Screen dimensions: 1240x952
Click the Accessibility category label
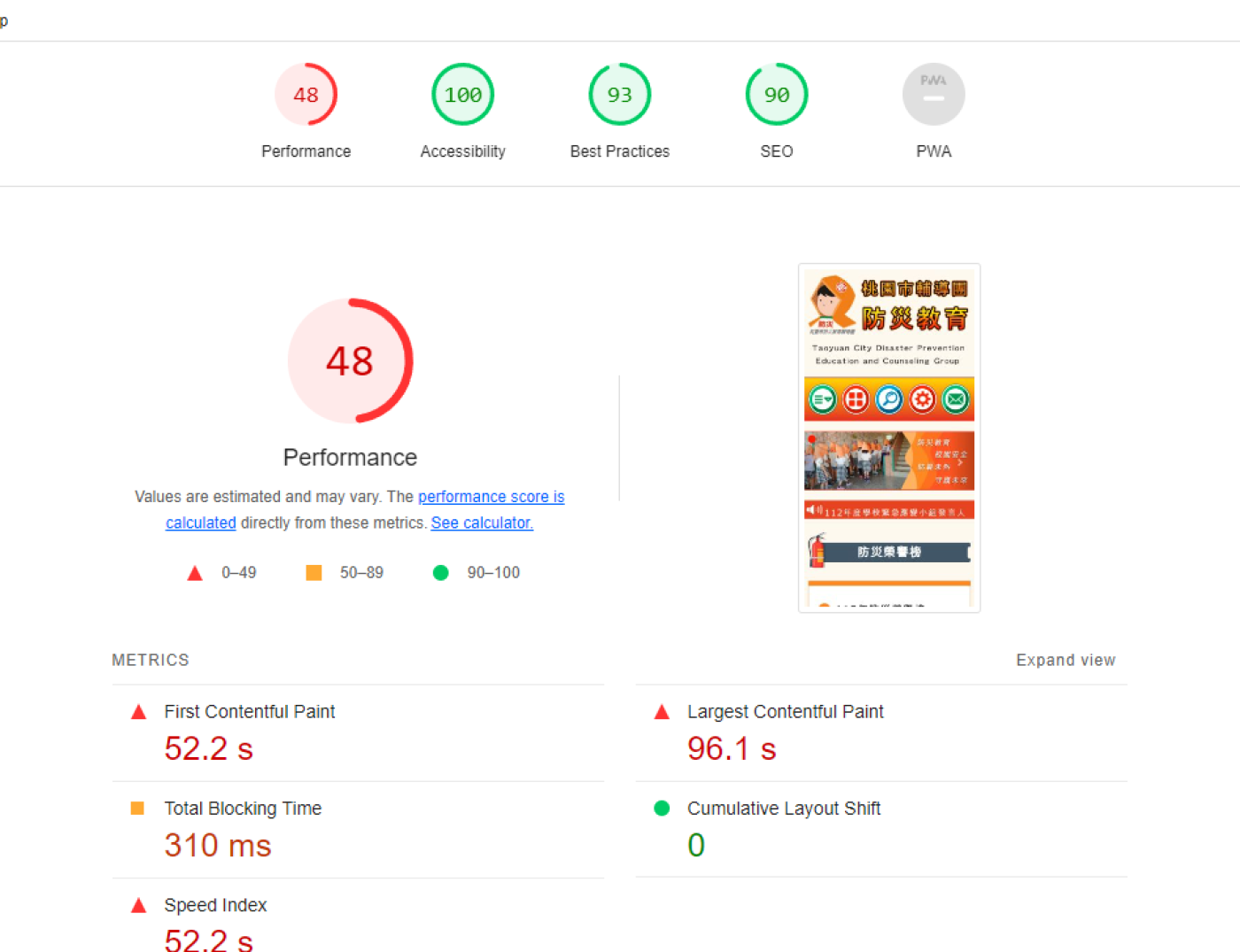pyautogui.click(x=462, y=151)
